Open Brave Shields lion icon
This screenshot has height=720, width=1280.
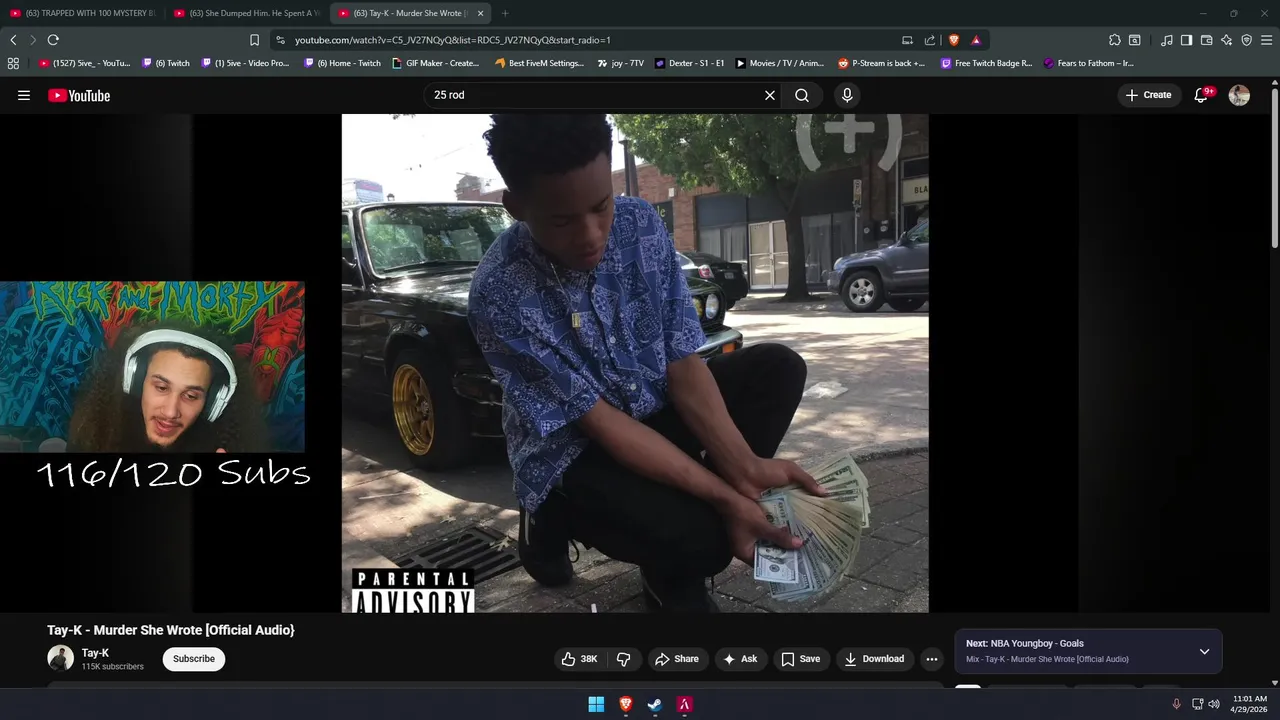coord(954,40)
